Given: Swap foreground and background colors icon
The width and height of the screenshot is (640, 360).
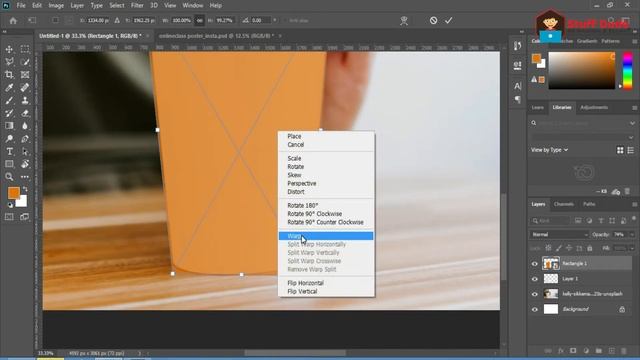Looking at the screenshot, I should tap(25, 189).
